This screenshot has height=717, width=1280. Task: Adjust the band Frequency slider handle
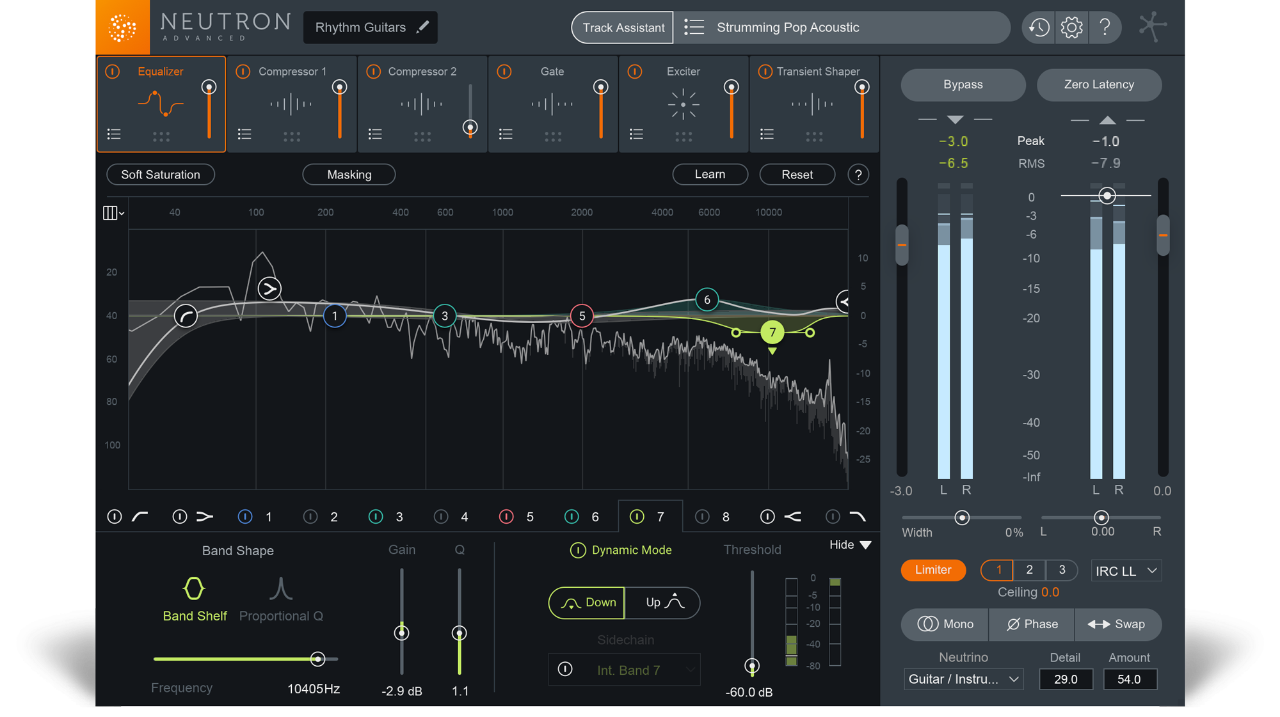click(x=317, y=659)
